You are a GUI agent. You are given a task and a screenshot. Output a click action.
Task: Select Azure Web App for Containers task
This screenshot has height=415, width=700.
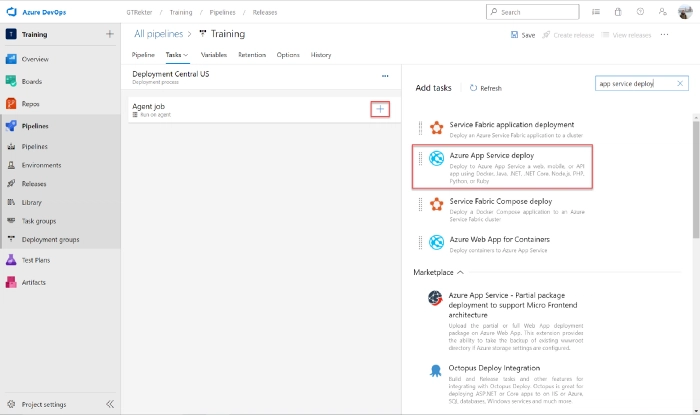point(502,244)
